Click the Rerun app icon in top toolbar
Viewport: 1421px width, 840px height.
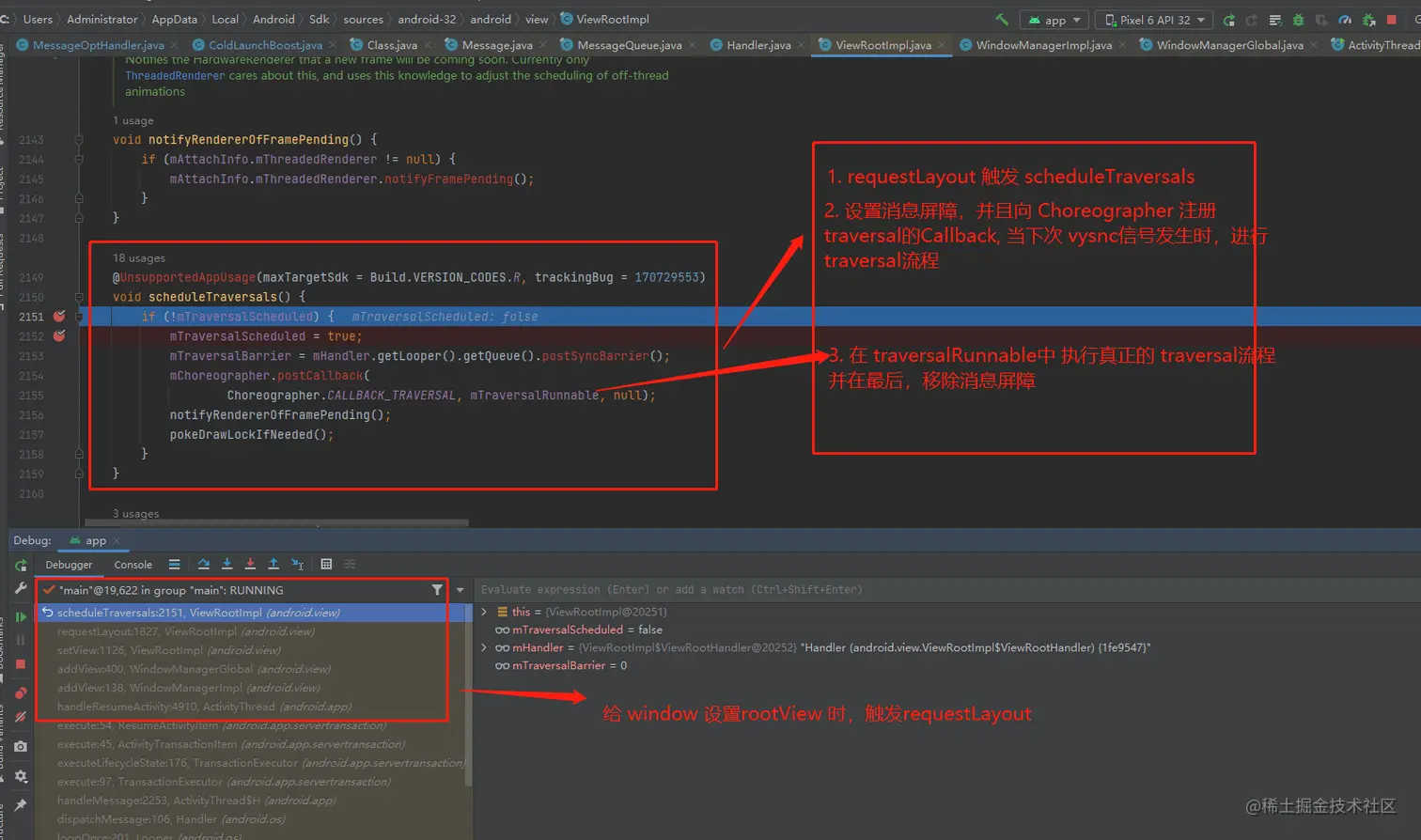click(x=1229, y=20)
